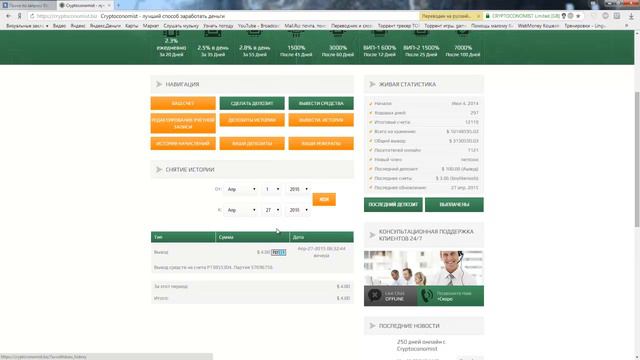640x360 pixels.
Task: Open the From month dropdown showing Apr
Action: pyautogui.click(x=242, y=189)
